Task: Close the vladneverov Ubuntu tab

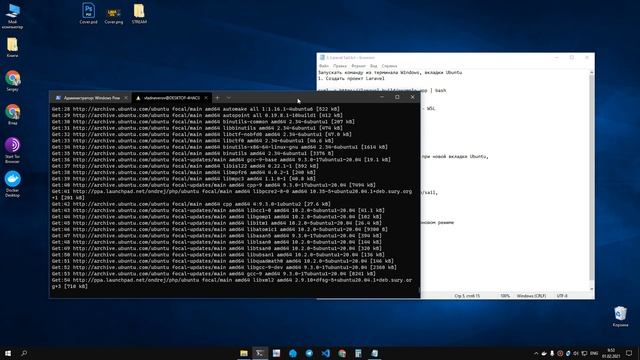Action: [206, 98]
